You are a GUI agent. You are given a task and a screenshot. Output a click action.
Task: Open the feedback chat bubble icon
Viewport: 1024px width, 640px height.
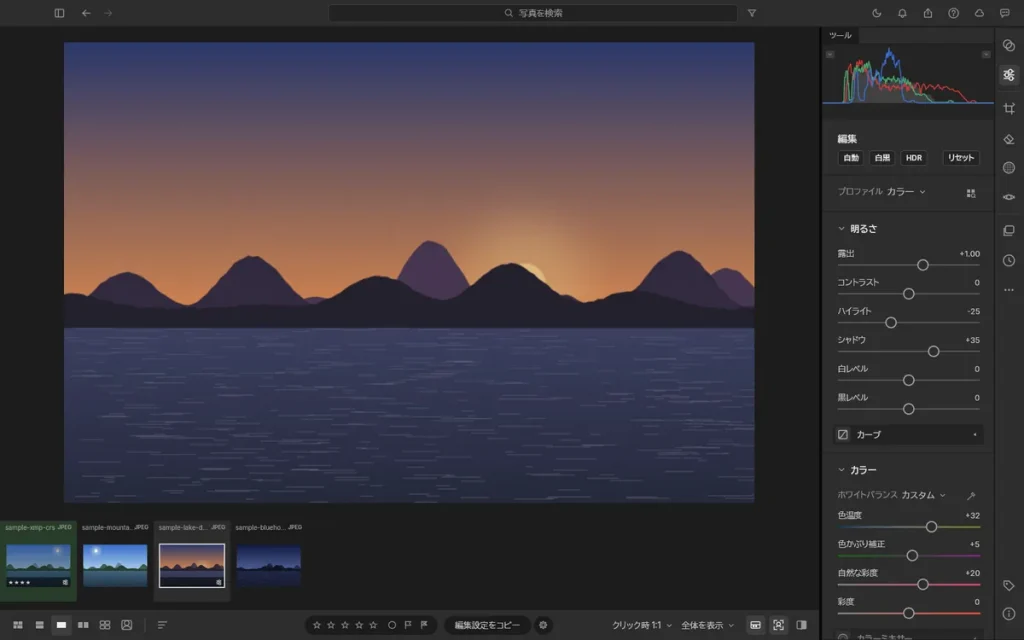pyautogui.click(x=1004, y=13)
